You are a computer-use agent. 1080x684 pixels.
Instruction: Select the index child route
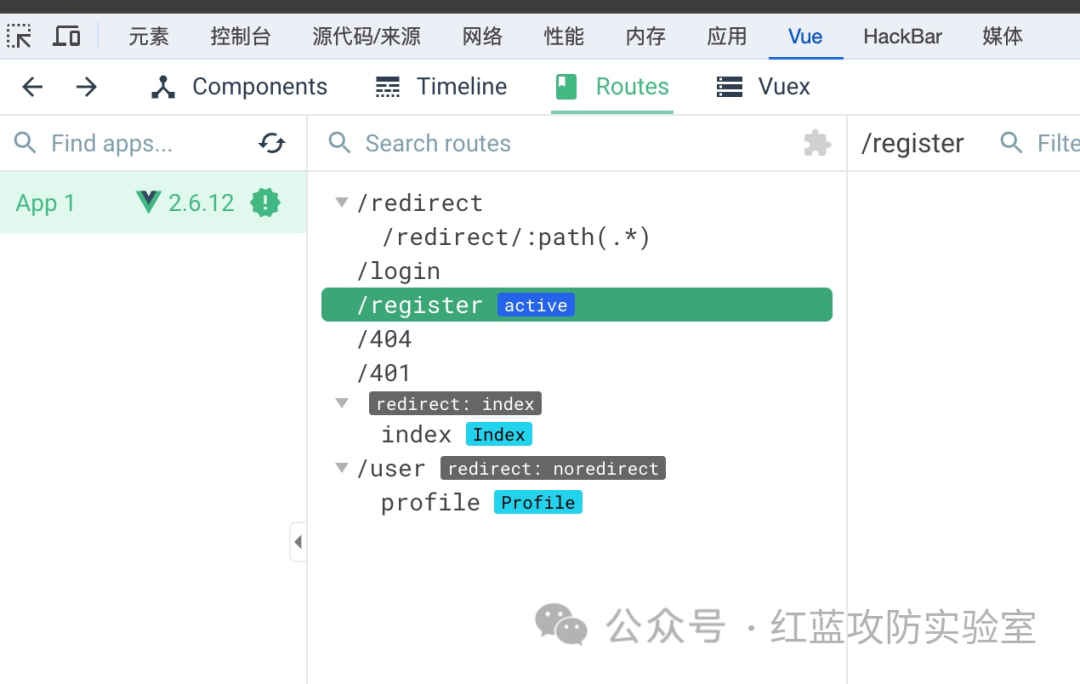pos(416,434)
